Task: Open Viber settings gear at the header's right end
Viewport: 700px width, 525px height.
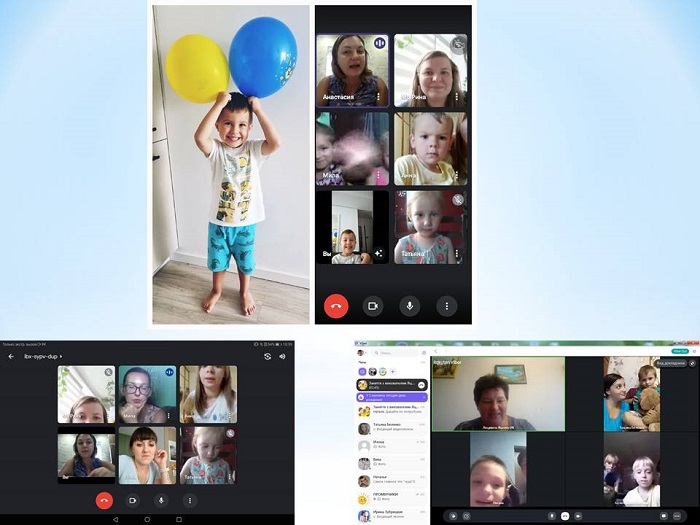Action: click(x=694, y=351)
